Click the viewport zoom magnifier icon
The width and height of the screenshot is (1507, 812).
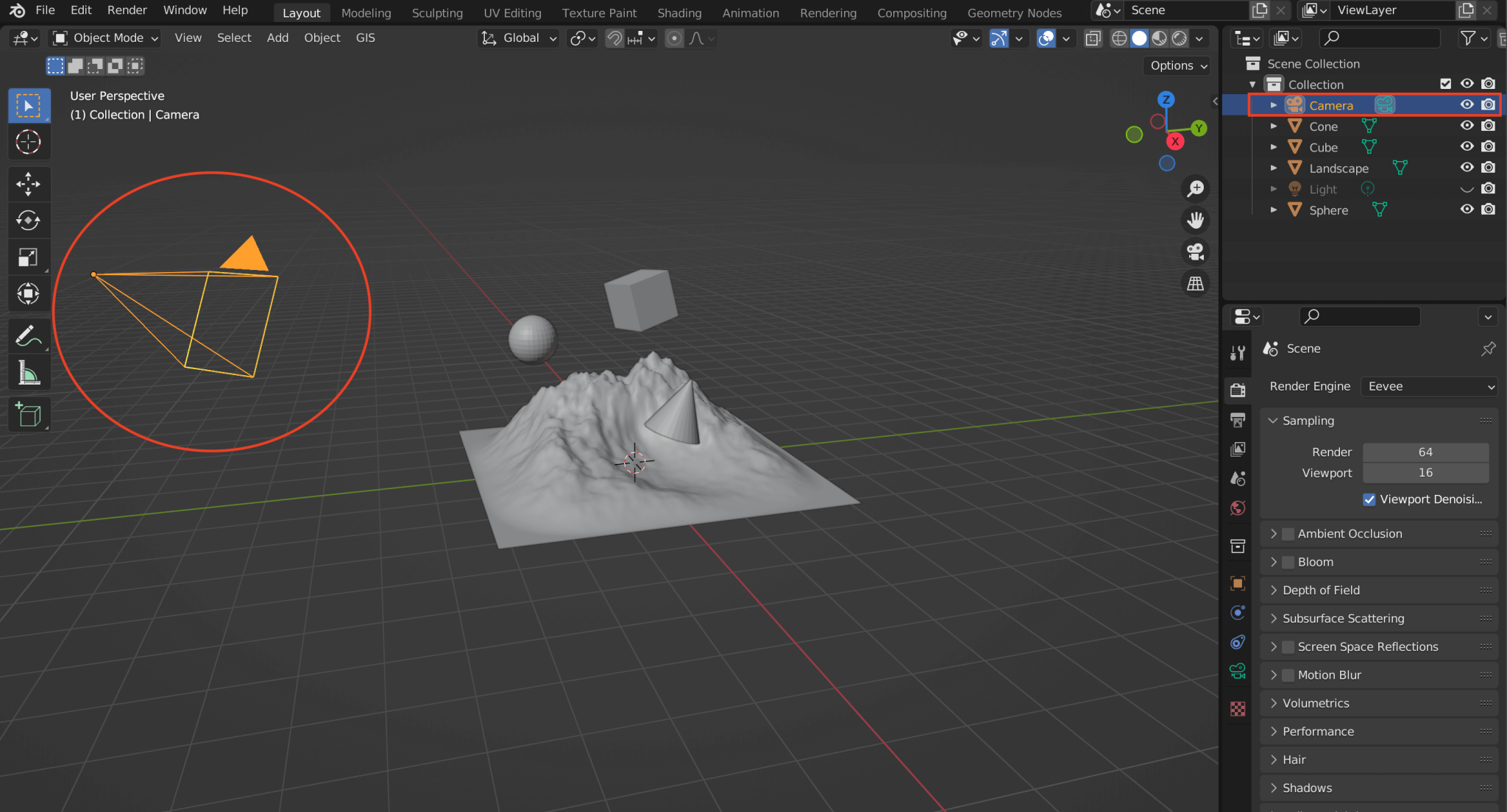coord(1195,188)
